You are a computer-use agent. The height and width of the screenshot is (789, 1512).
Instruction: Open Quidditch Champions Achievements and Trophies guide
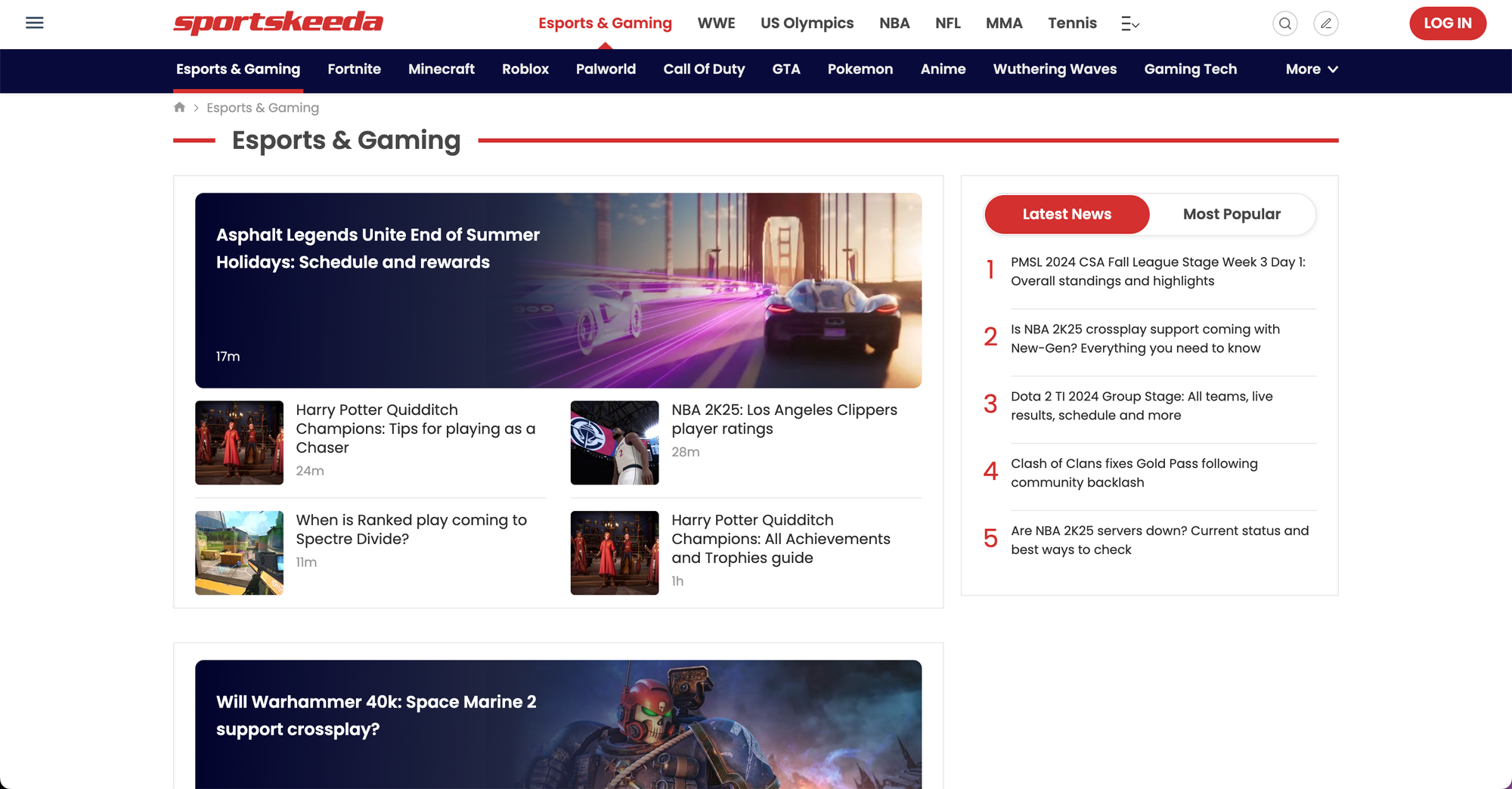pyautogui.click(x=781, y=539)
